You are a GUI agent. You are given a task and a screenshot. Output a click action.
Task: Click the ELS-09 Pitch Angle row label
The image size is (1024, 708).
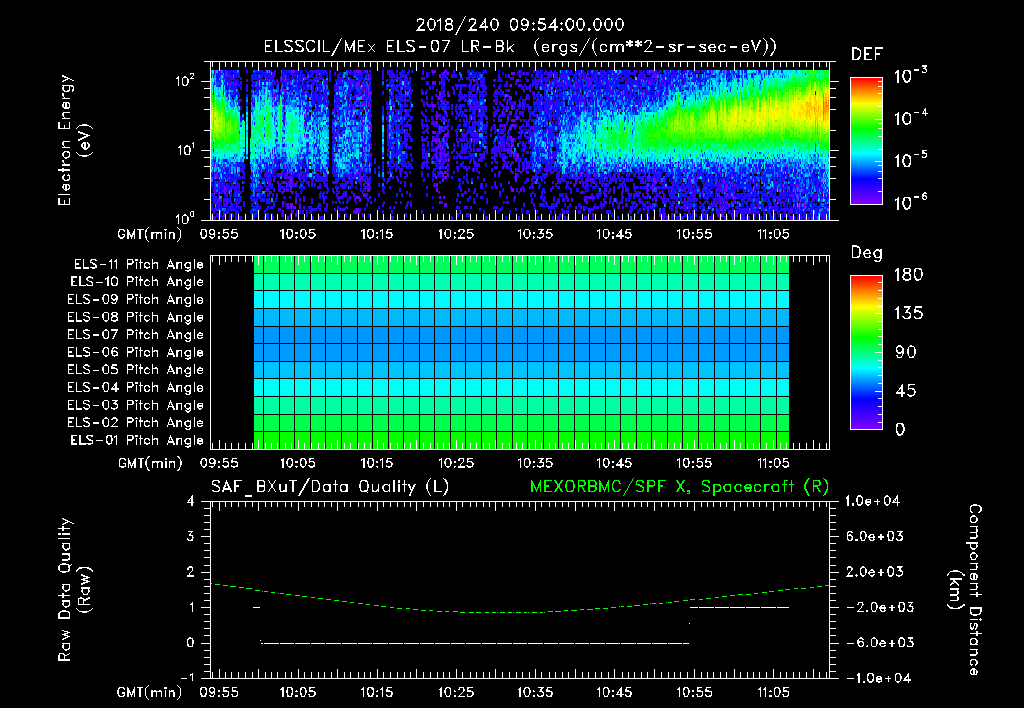135,300
